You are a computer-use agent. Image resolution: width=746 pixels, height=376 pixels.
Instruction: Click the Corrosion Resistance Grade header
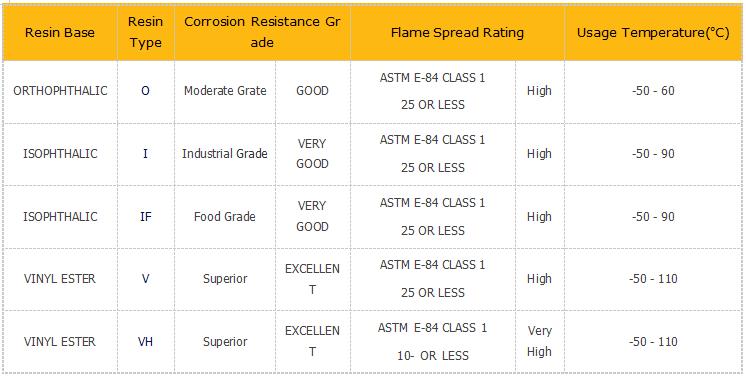(262, 33)
